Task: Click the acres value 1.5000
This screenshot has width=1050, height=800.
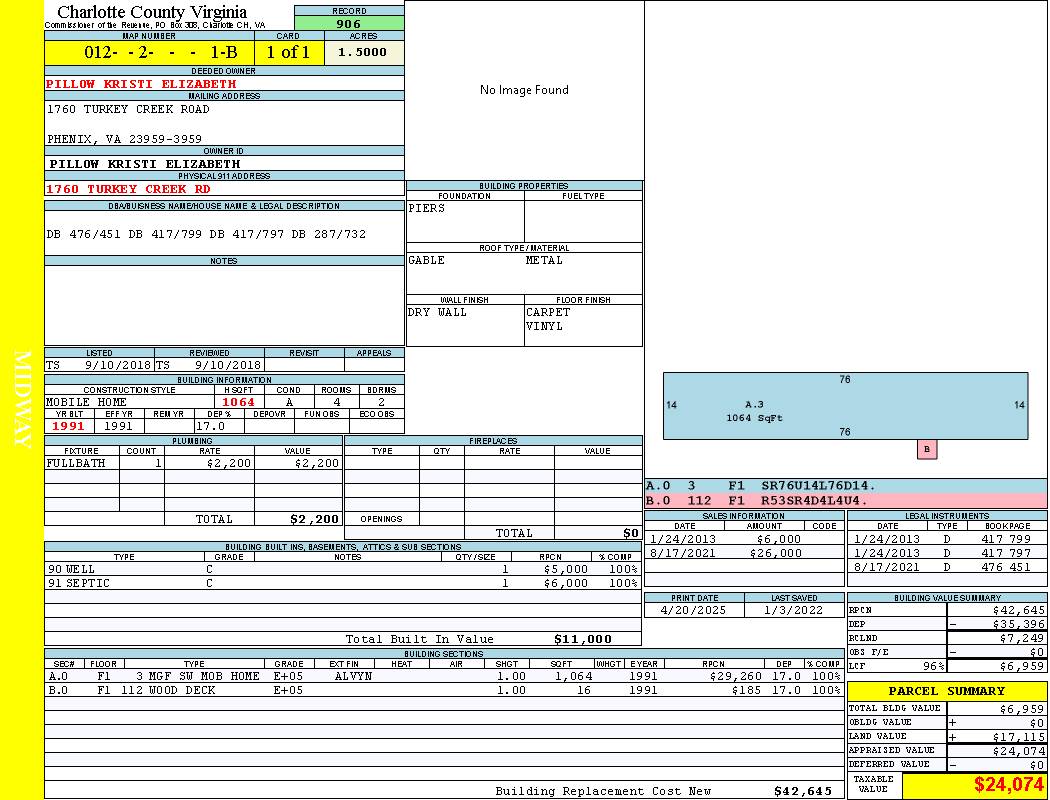Action: pyautogui.click(x=362, y=53)
